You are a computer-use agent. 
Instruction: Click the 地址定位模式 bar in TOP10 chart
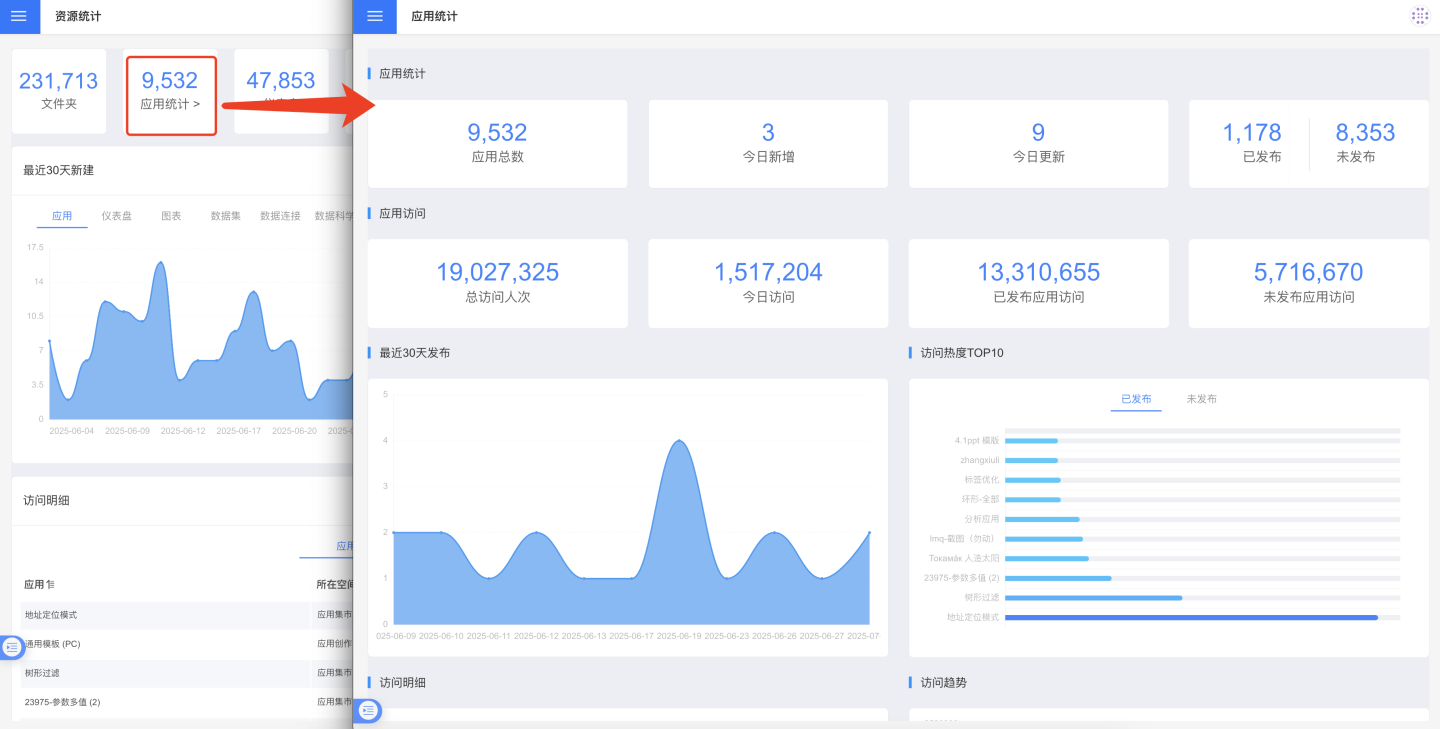pos(1190,617)
